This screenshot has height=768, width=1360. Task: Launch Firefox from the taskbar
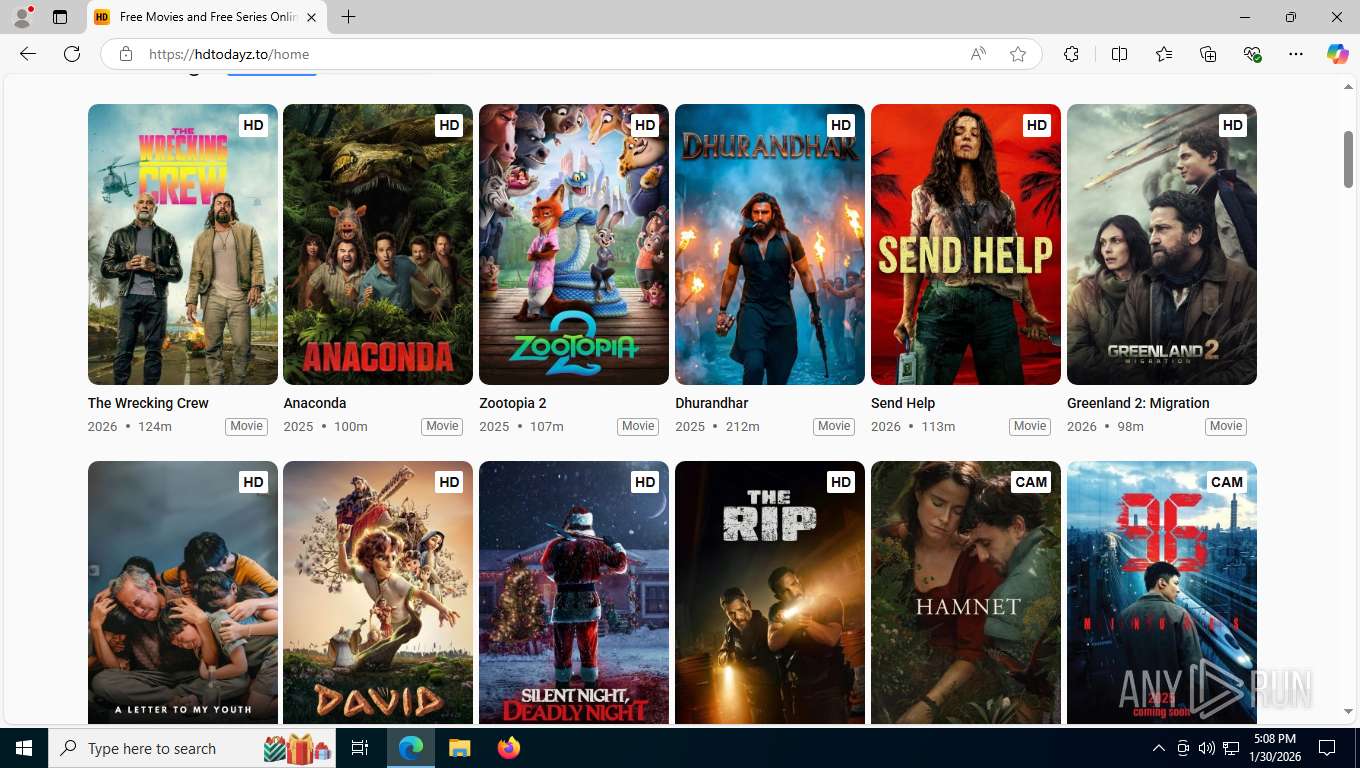pyautogui.click(x=509, y=748)
